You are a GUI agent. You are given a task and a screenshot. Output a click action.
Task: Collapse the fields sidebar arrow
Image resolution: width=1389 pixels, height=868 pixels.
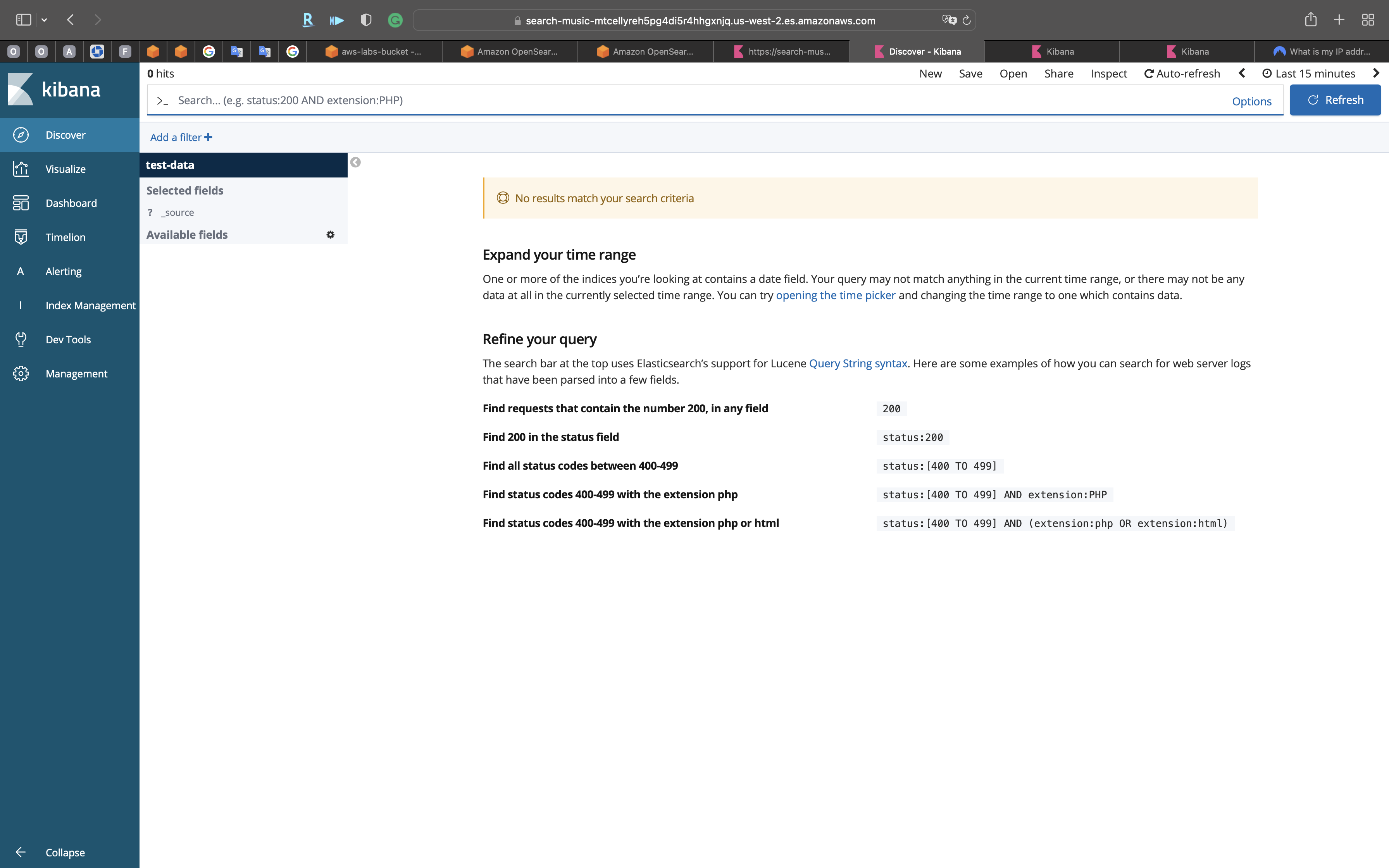point(355,162)
